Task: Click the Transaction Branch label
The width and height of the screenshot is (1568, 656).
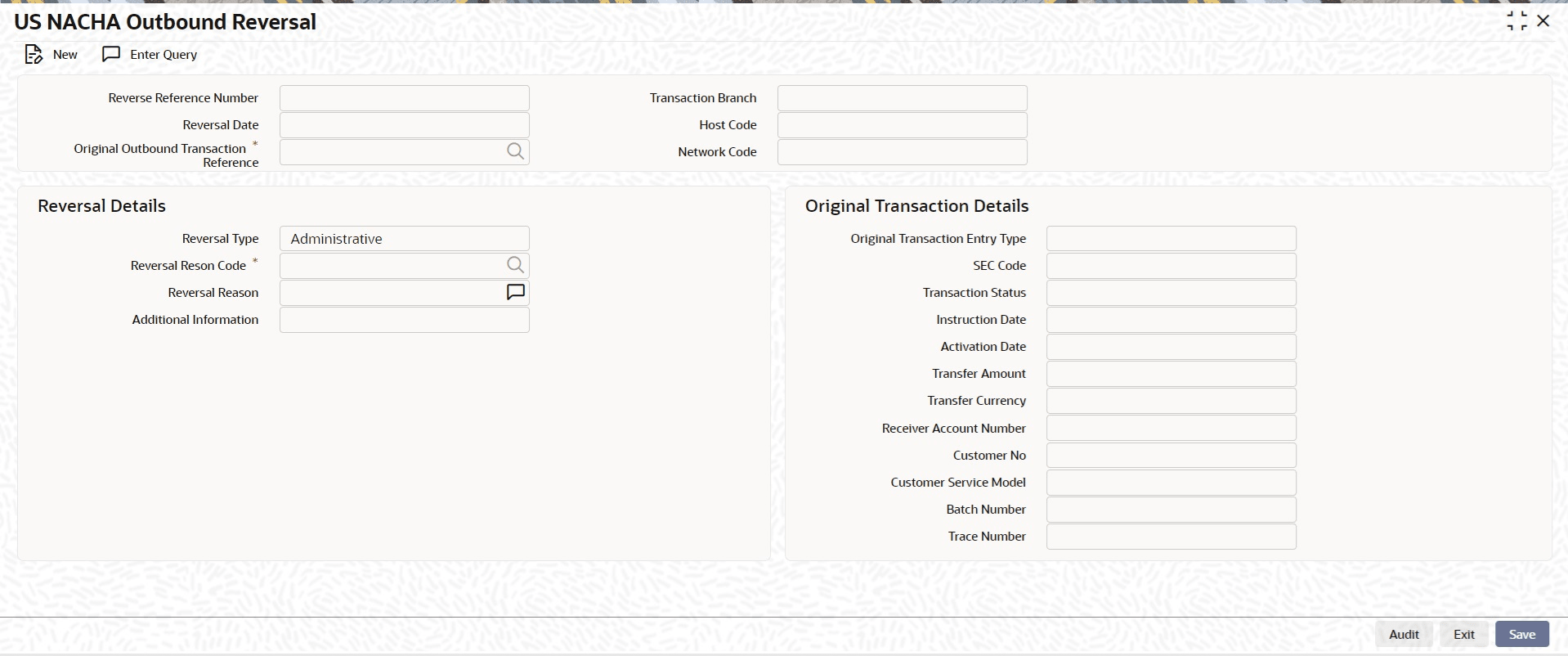Action: coord(703,98)
